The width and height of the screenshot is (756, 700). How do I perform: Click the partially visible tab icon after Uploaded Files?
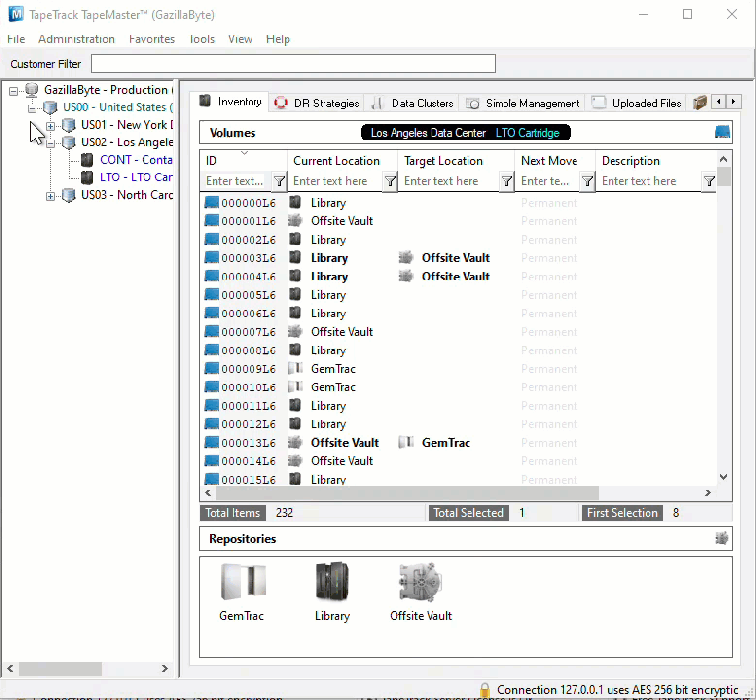[x=700, y=102]
